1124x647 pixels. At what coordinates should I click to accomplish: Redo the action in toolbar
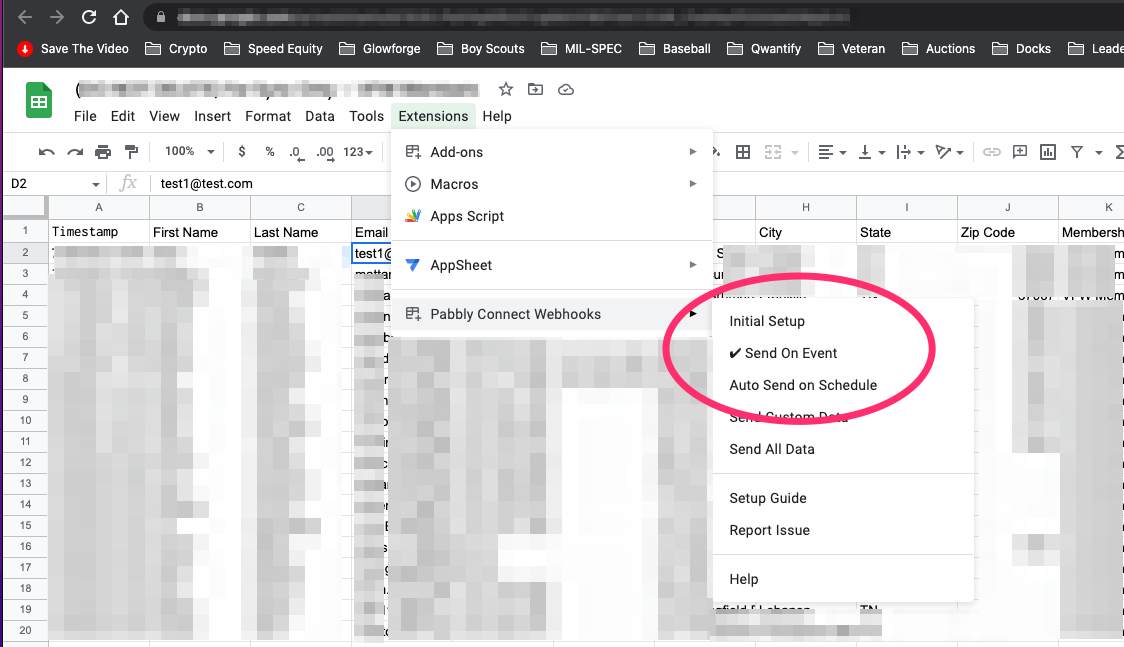(x=75, y=152)
